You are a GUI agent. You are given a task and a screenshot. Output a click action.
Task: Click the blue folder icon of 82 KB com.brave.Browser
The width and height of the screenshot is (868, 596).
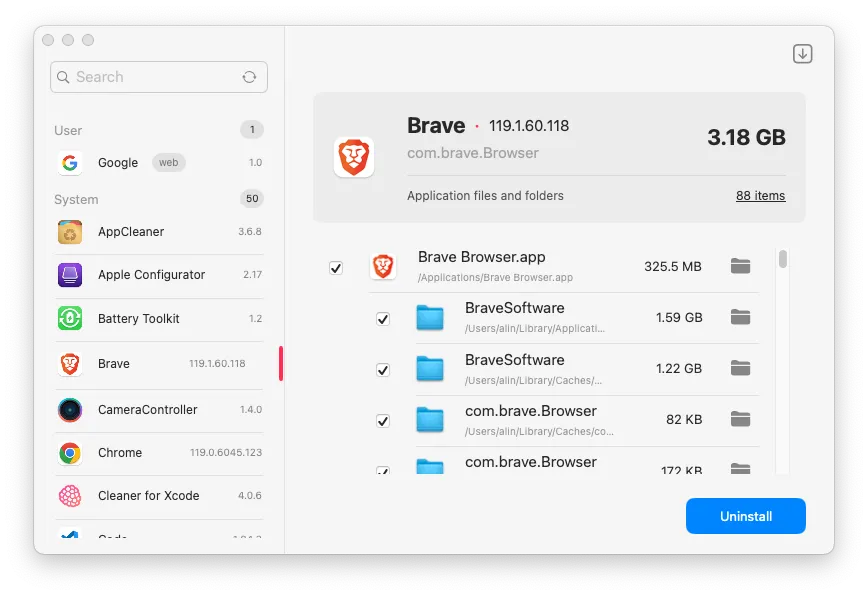(x=430, y=419)
